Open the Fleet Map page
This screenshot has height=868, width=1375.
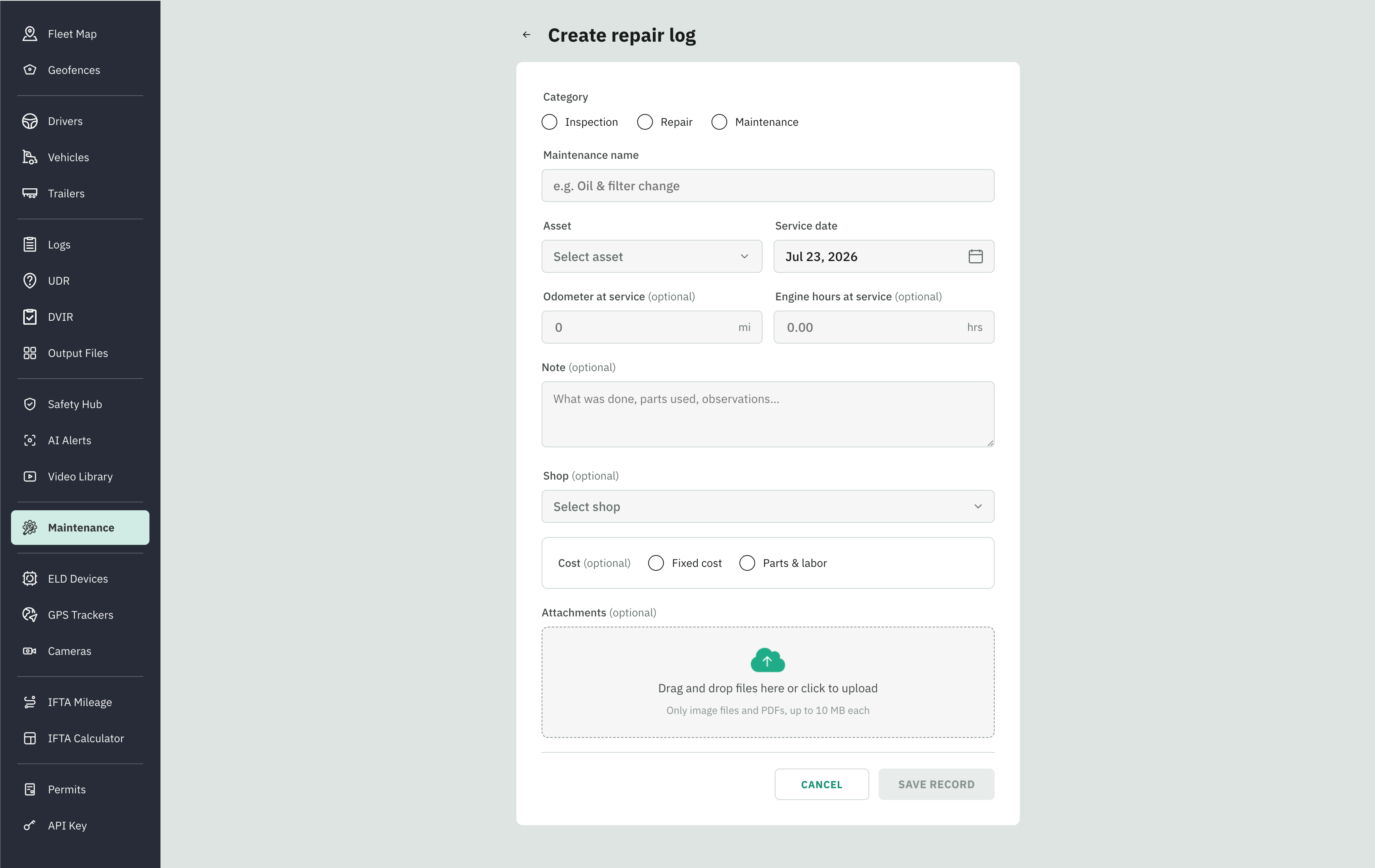pyautogui.click(x=80, y=34)
